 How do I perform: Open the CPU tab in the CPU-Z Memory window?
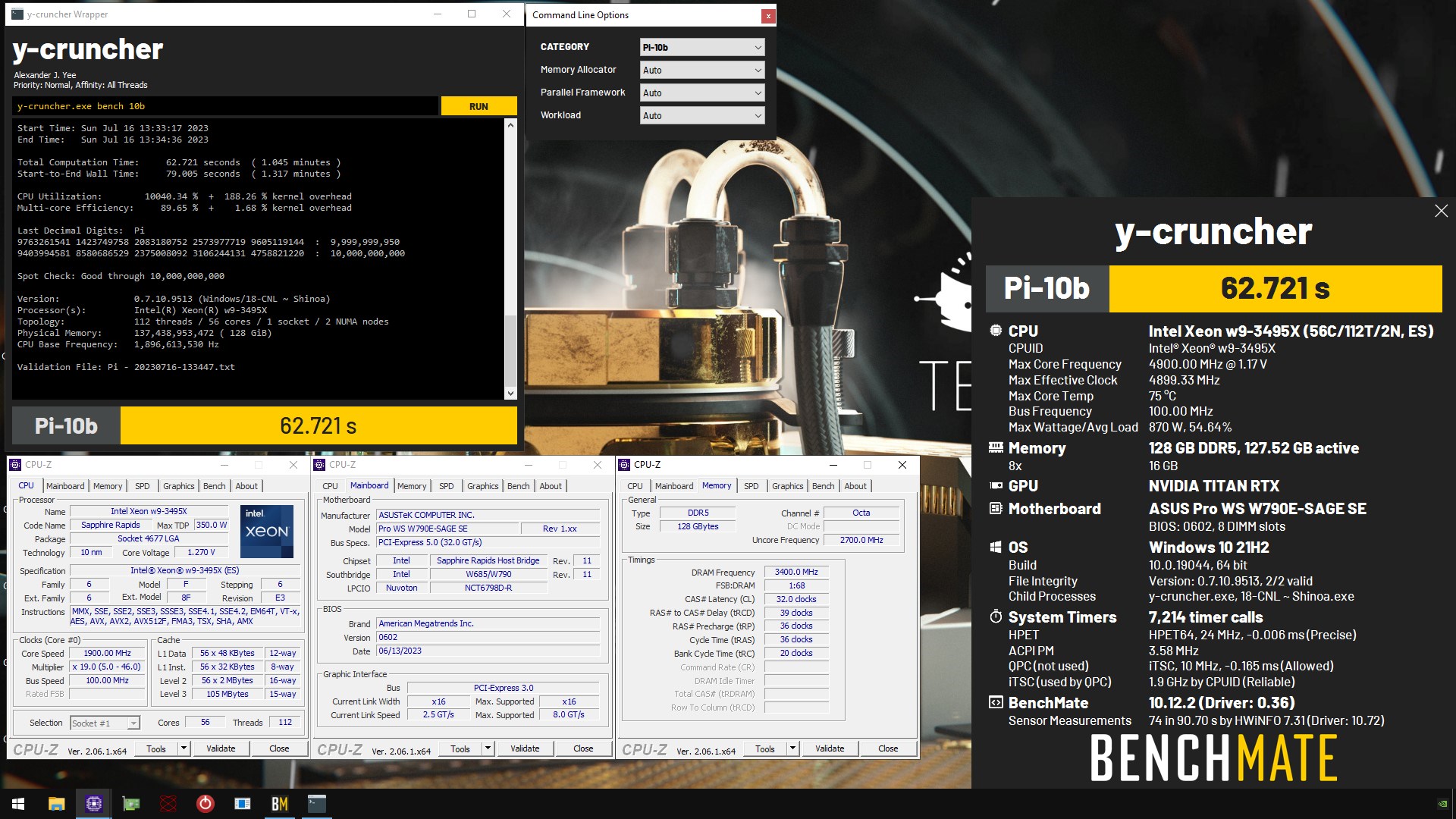[635, 486]
